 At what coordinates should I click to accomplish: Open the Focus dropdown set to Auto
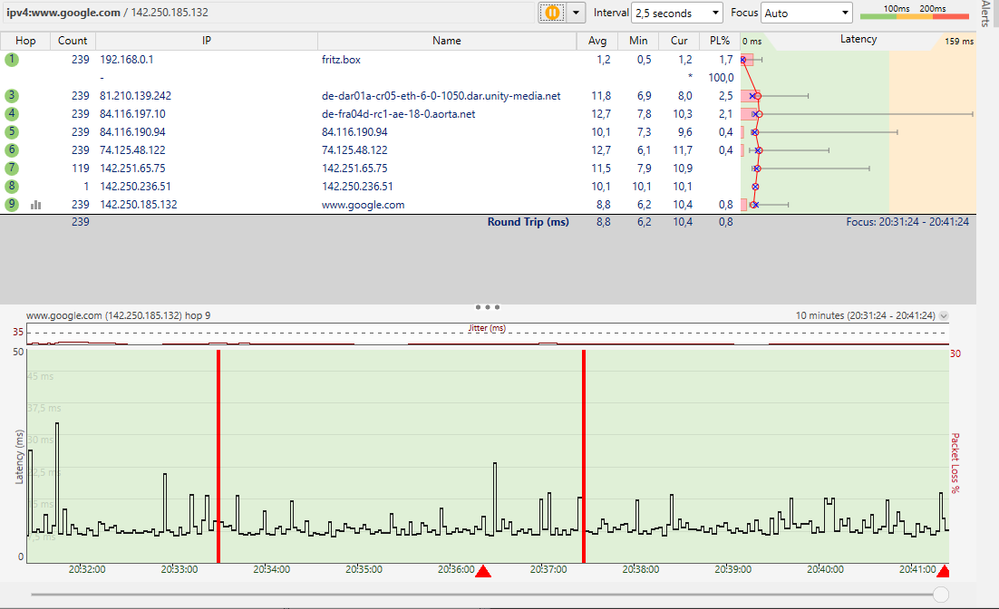(807, 13)
